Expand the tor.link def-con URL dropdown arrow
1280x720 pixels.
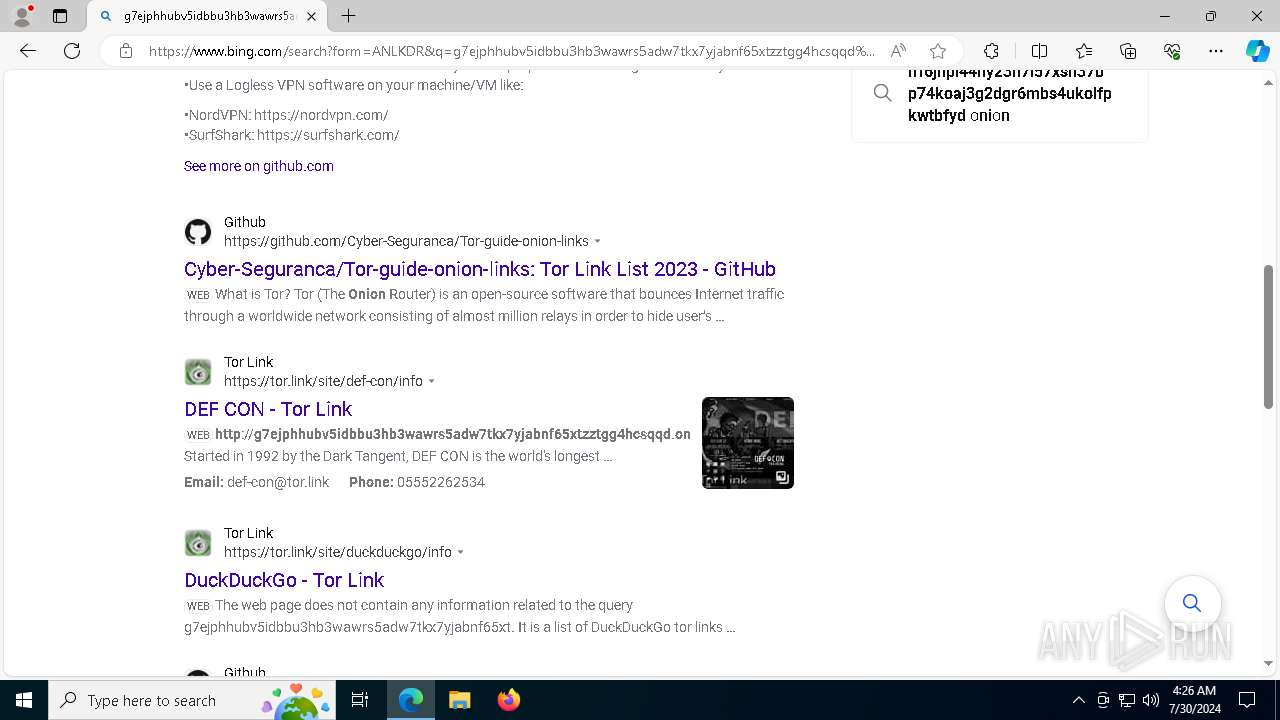pos(432,381)
